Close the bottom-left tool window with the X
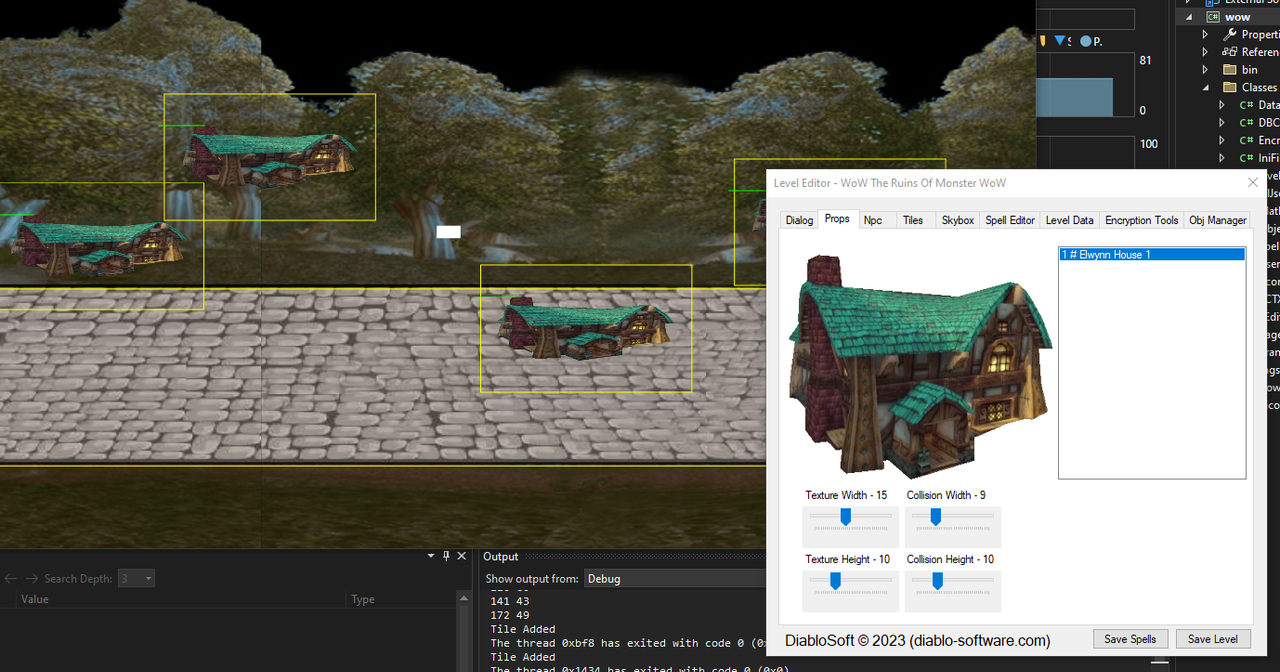The width and height of the screenshot is (1280, 672). click(462, 556)
